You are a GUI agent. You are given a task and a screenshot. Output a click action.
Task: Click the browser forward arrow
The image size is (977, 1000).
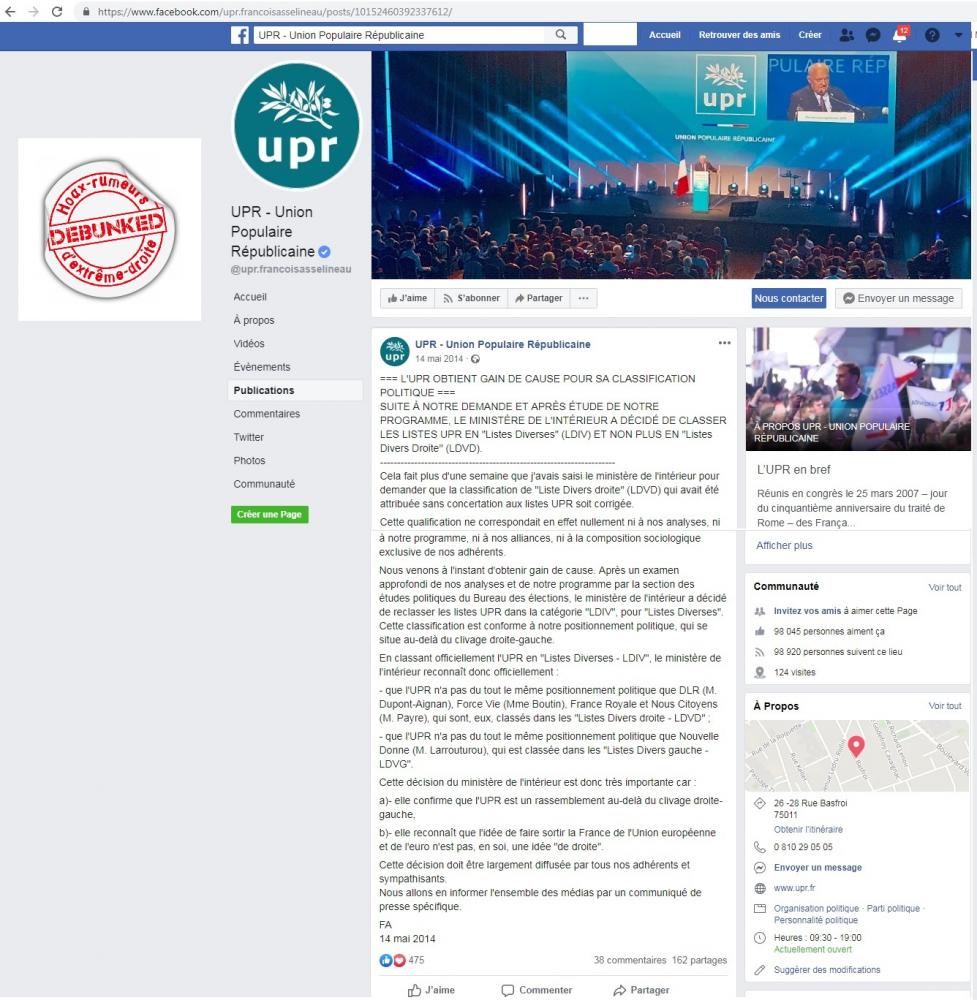(33, 11)
